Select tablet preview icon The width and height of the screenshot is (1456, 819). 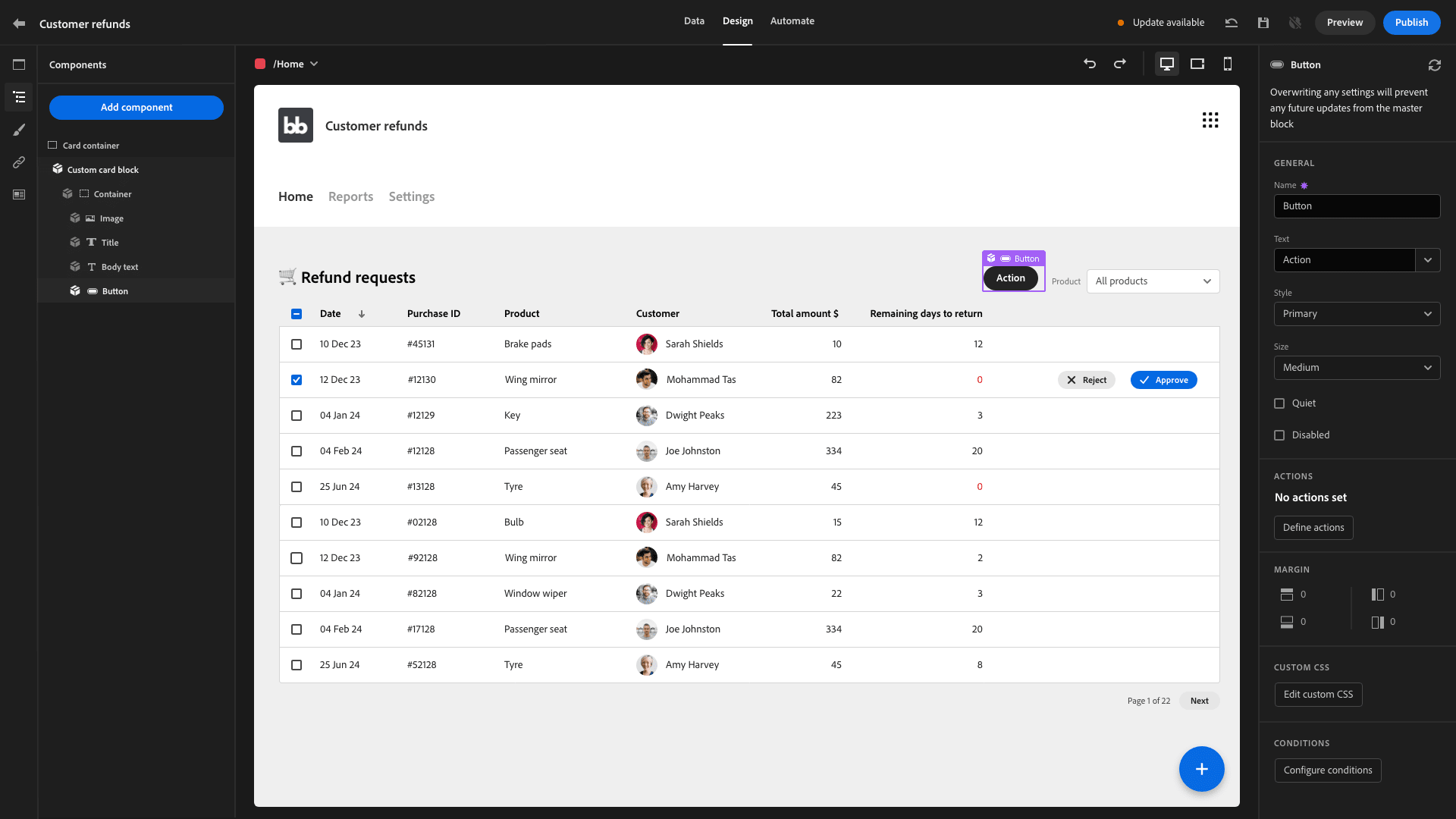tap(1197, 64)
